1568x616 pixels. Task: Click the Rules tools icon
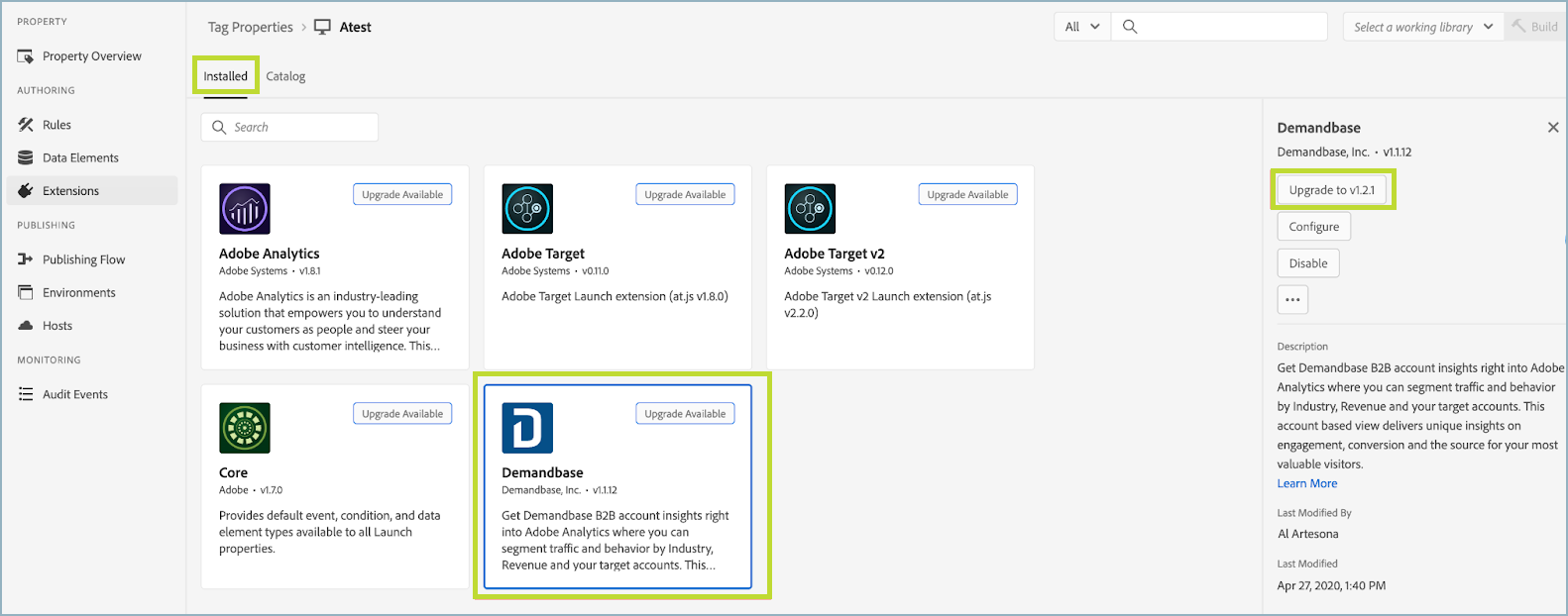(x=26, y=125)
